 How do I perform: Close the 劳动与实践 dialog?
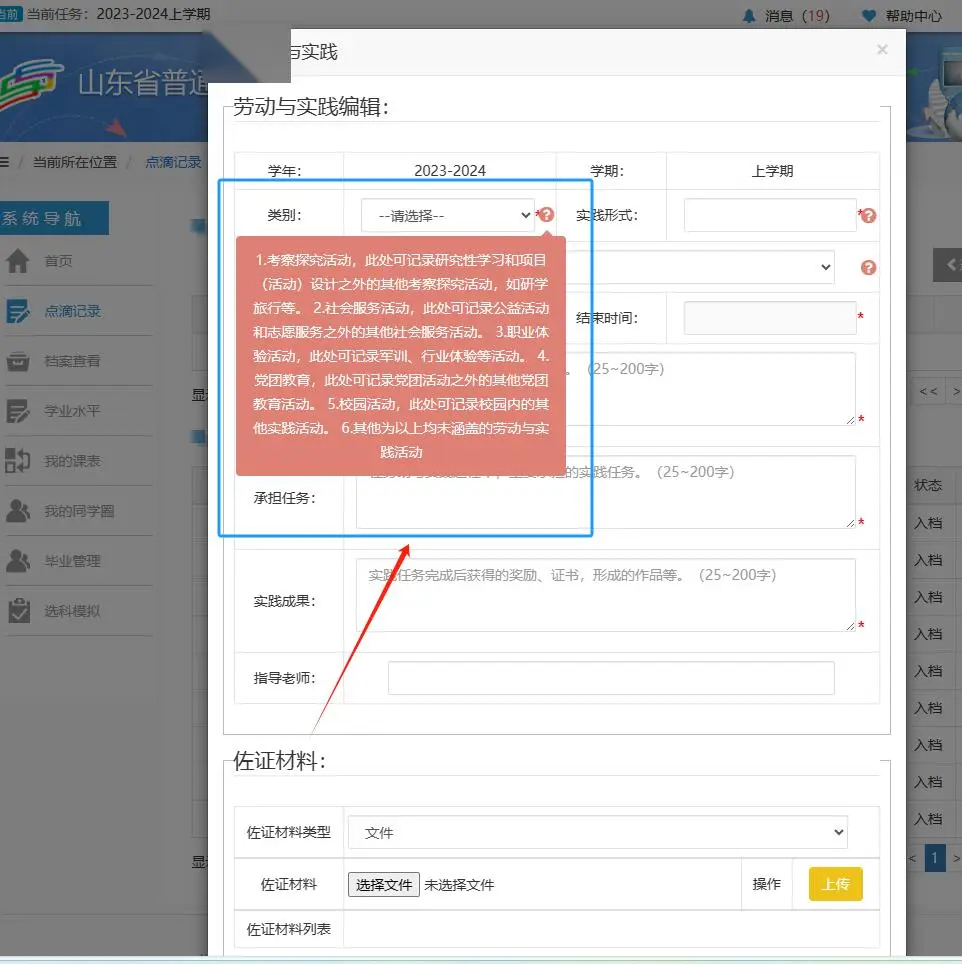[x=882, y=49]
